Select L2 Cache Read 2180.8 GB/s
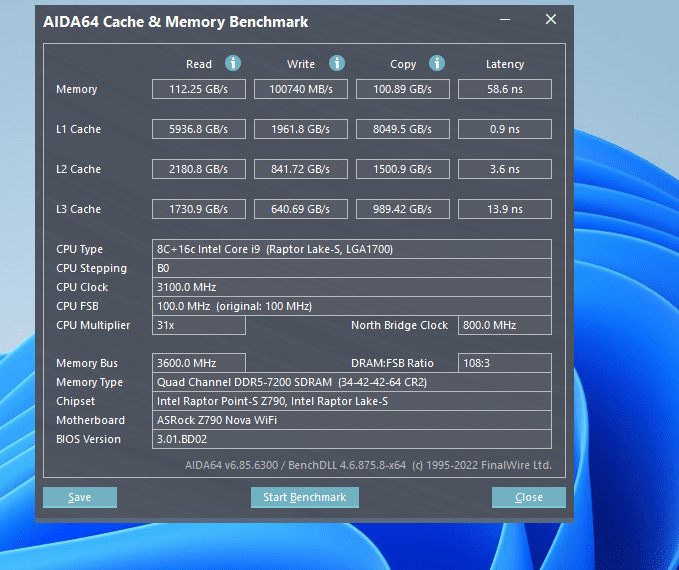The width and height of the screenshot is (679, 570). (199, 169)
